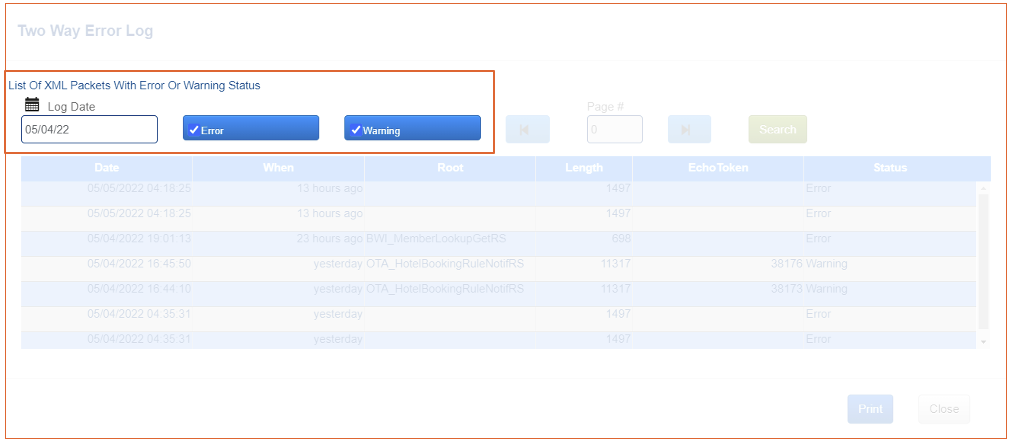The height and width of the screenshot is (443, 1011).
Task: Sort by the Length column header
Action: pos(583,168)
